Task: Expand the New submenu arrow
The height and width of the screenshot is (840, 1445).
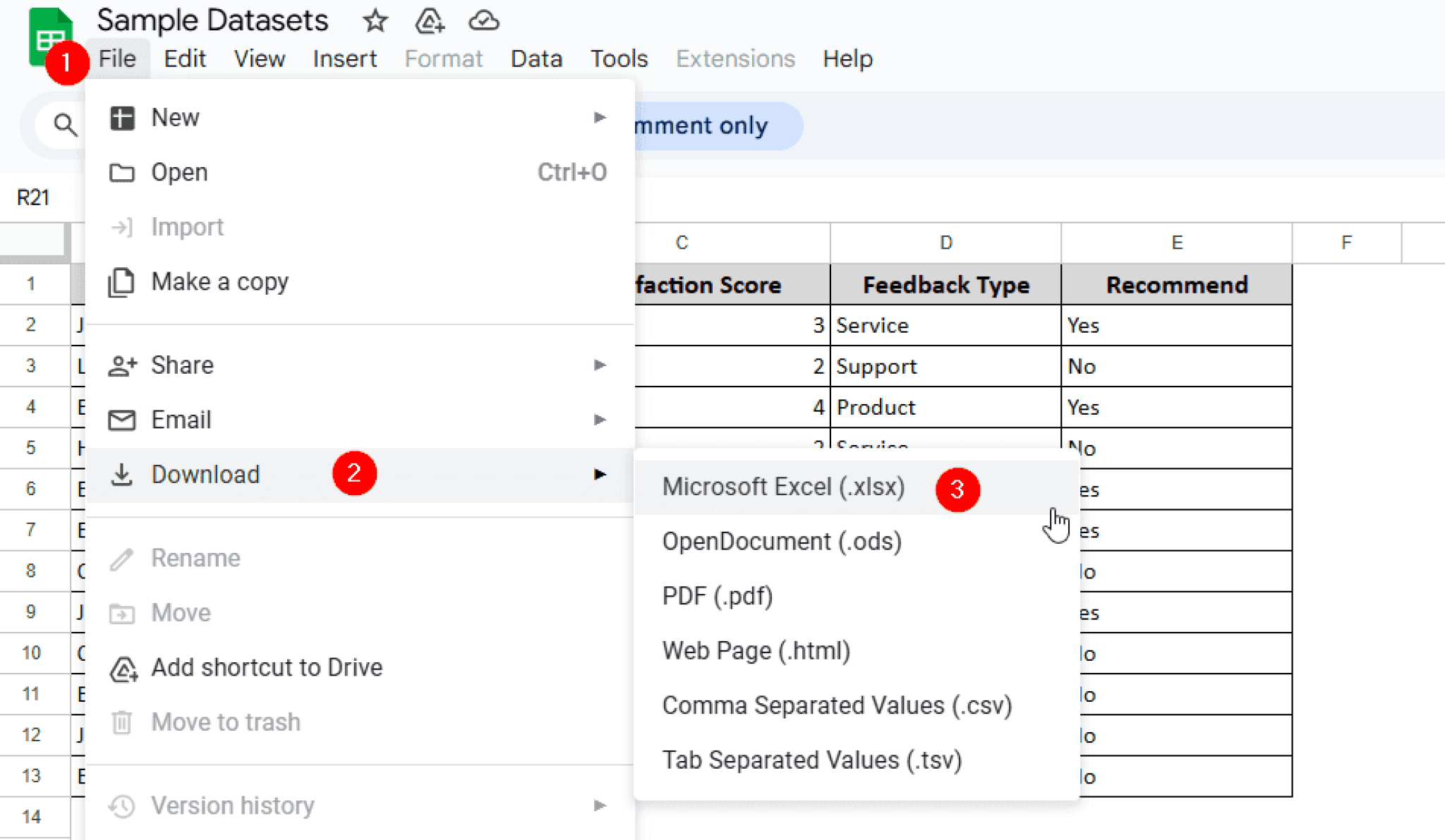Action: coord(600,118)
